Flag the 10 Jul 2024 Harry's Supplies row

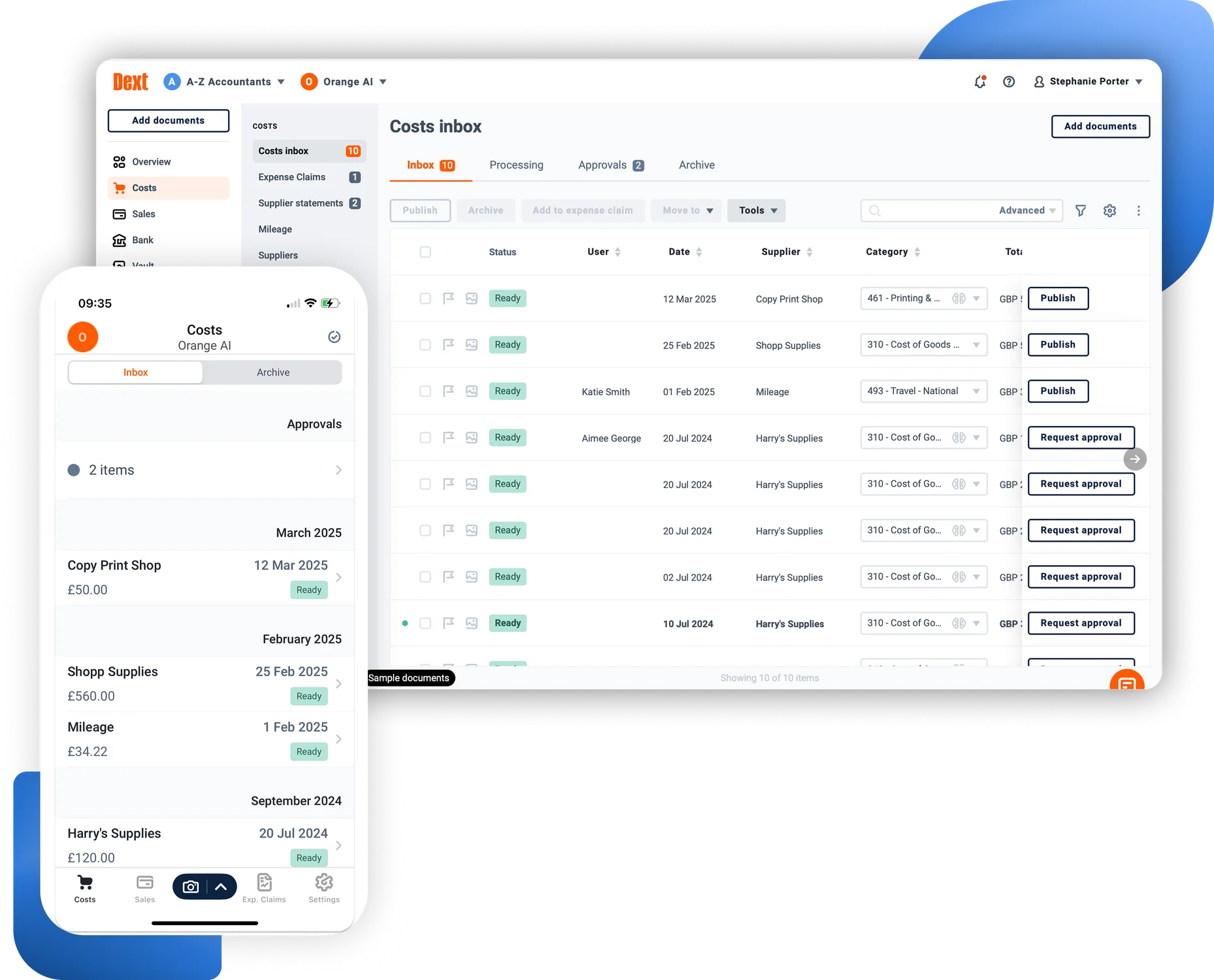pos(448,623)
